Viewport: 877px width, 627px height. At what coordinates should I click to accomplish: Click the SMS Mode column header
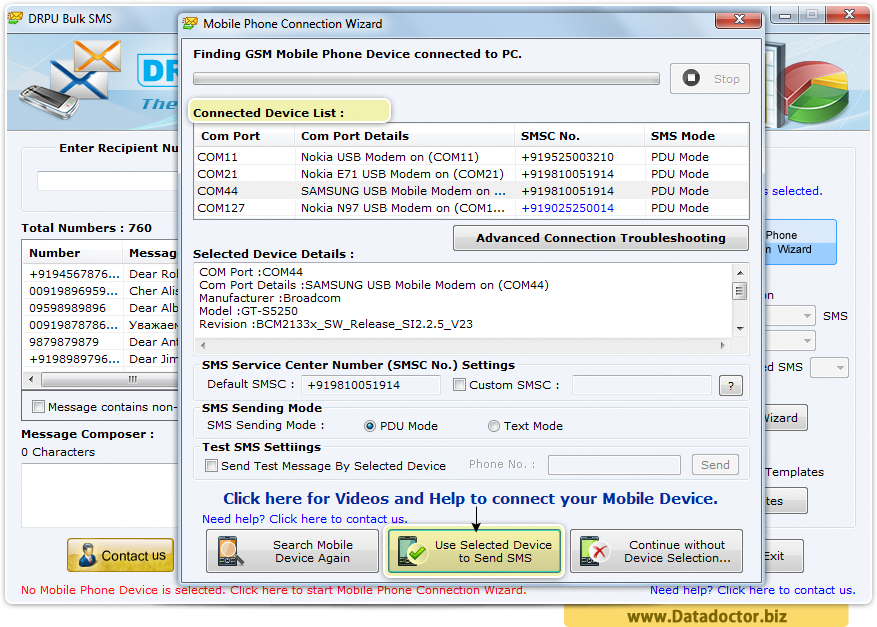coord(696,136)
